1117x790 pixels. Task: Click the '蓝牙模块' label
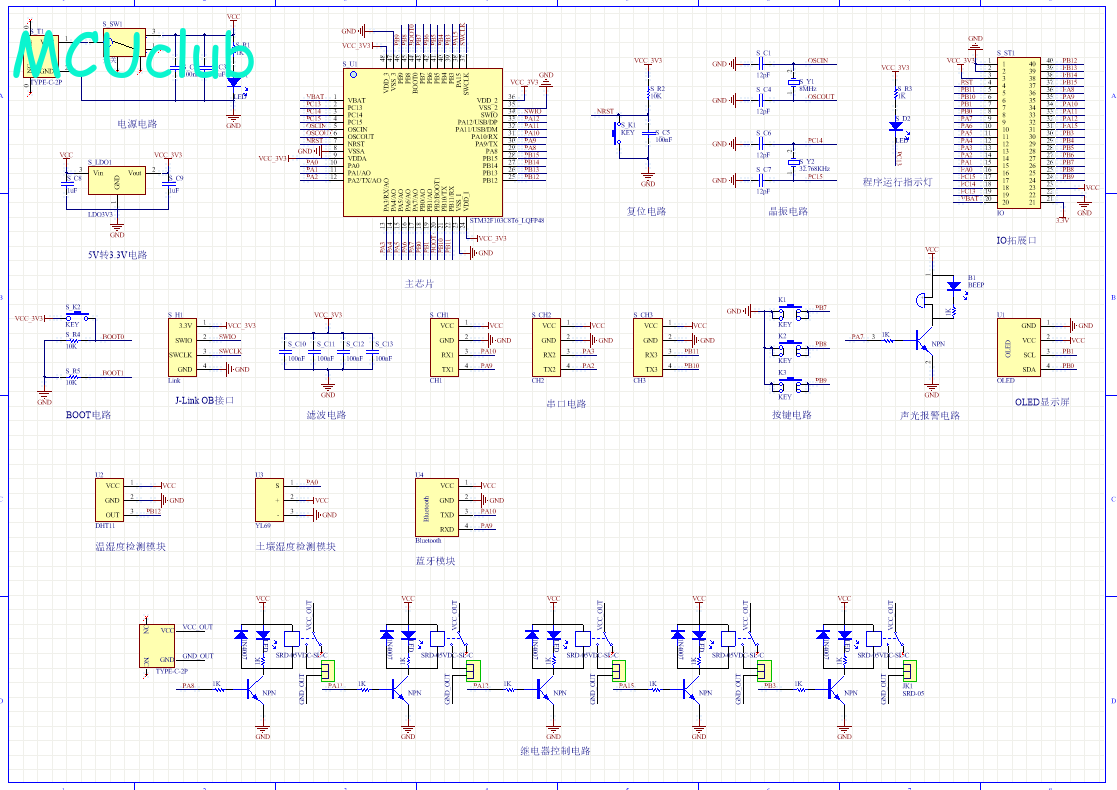pos(435,561)
